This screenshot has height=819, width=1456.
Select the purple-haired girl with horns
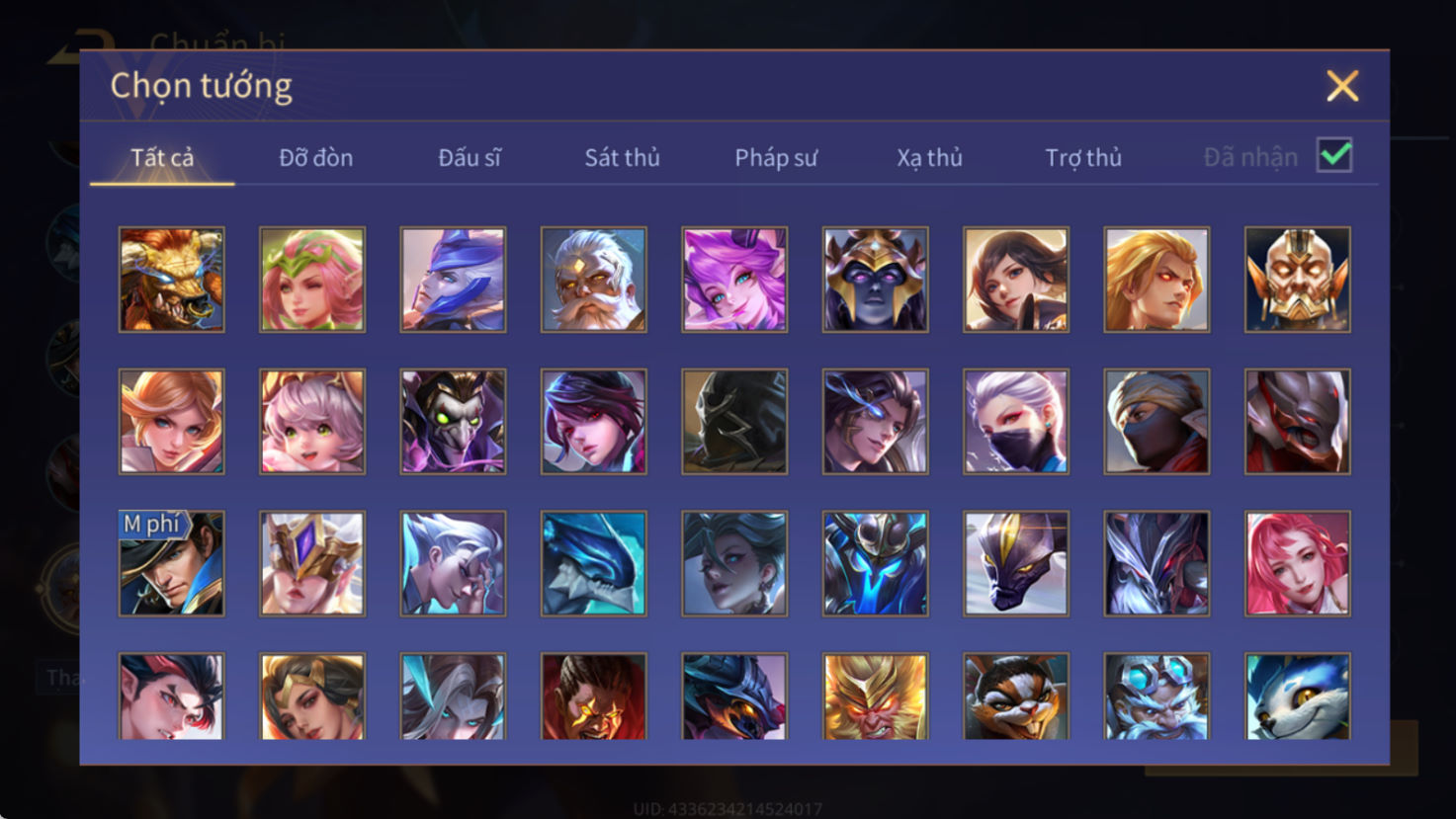[734, 280]
